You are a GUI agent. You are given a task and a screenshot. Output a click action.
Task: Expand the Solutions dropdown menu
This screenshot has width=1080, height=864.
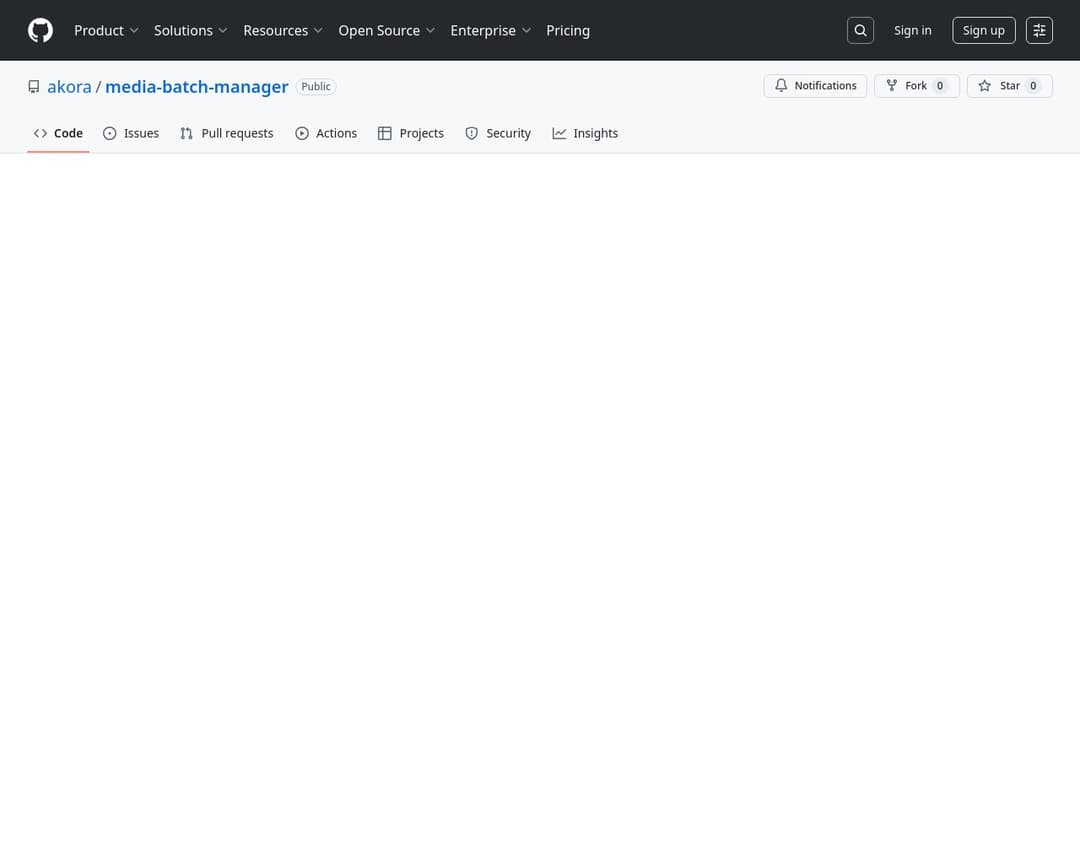coord(191,30)
